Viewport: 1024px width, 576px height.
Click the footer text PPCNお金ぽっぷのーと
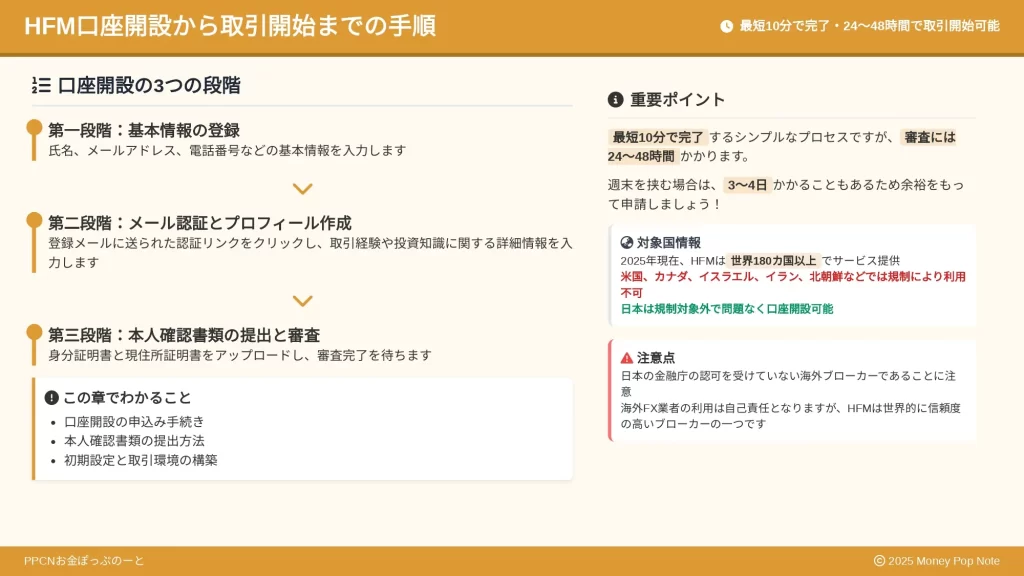click(x=84, y=561)
